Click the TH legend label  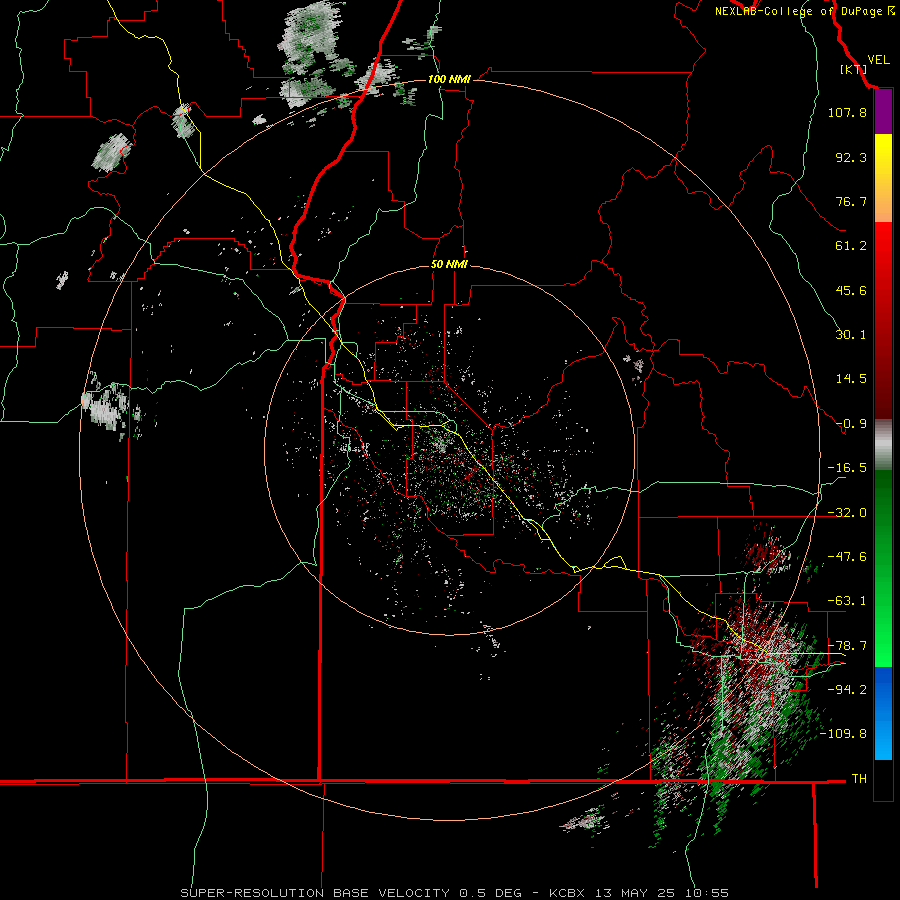pyautogui.click(x=859, y=779)
